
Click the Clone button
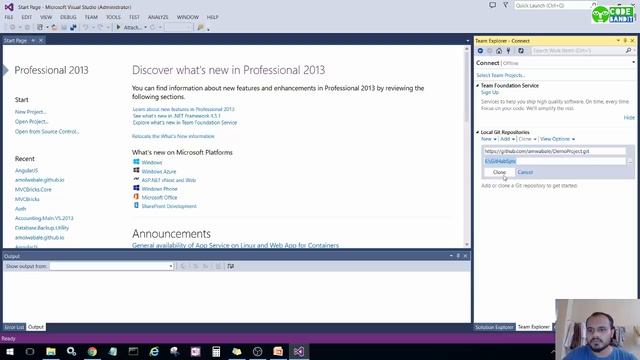(499, 172)
